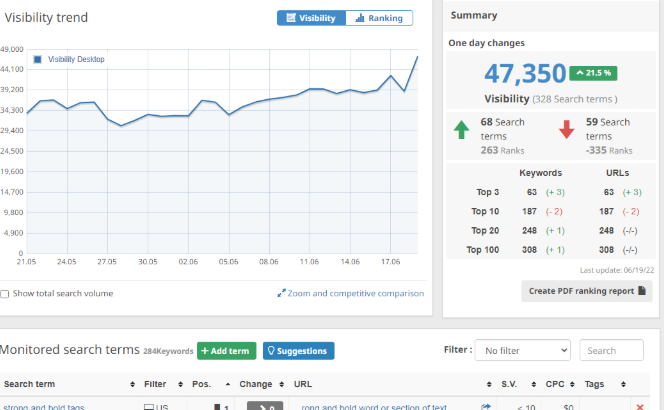This screenshot has width=664, height=410.
Task: Sort by CPC column arrows
Action: pyautogui.click(x=572, y=384)
